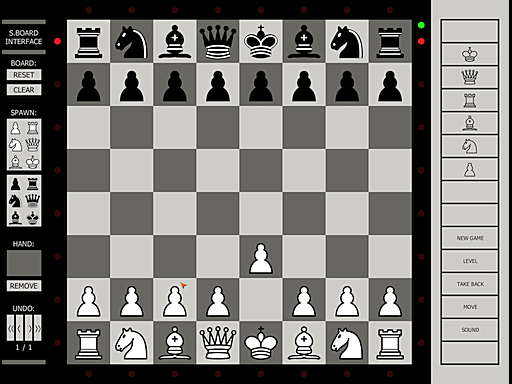Click the blank bottom button in right panel

470,353
